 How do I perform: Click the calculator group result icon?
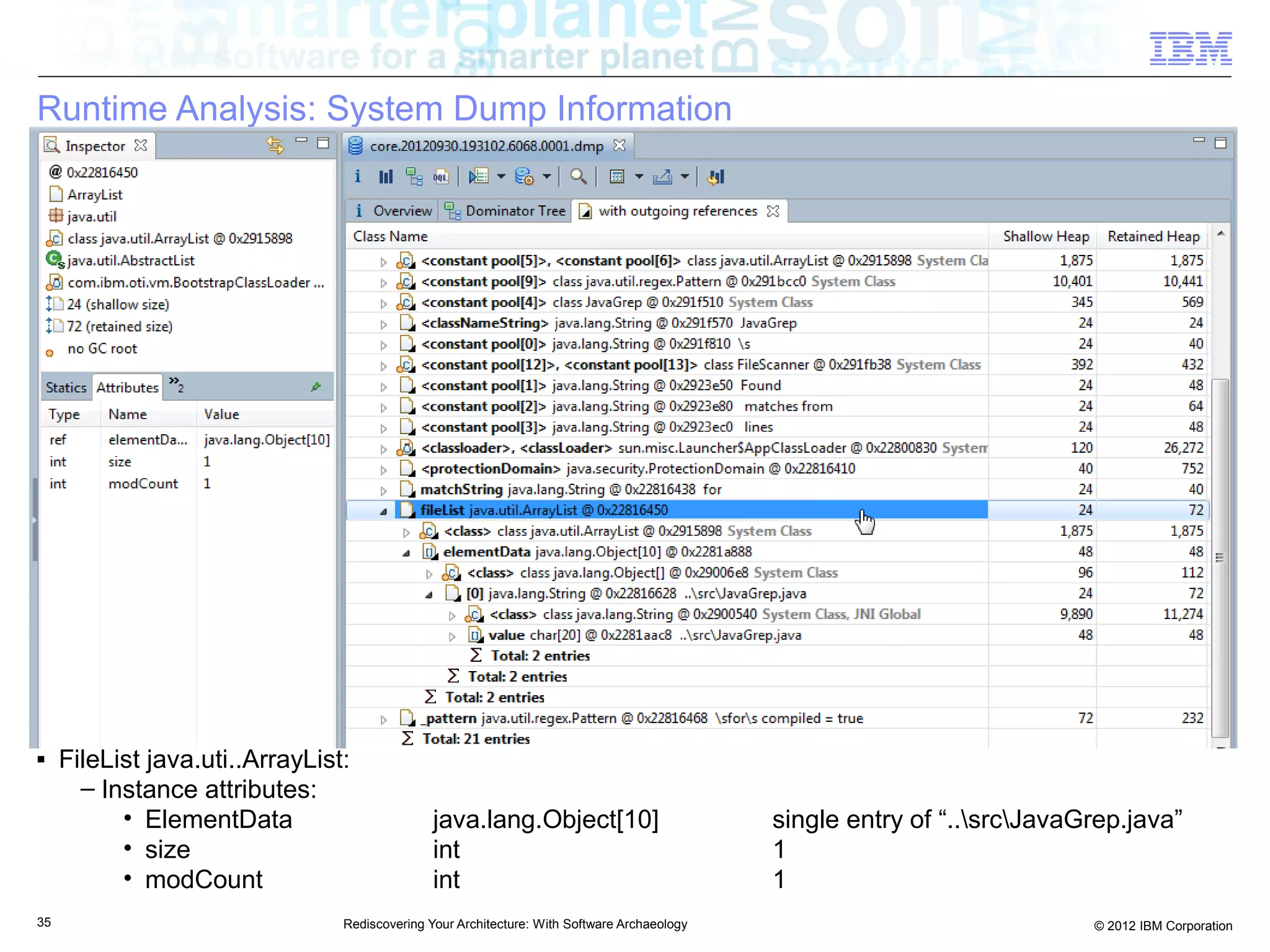click(x=617, y=177)
